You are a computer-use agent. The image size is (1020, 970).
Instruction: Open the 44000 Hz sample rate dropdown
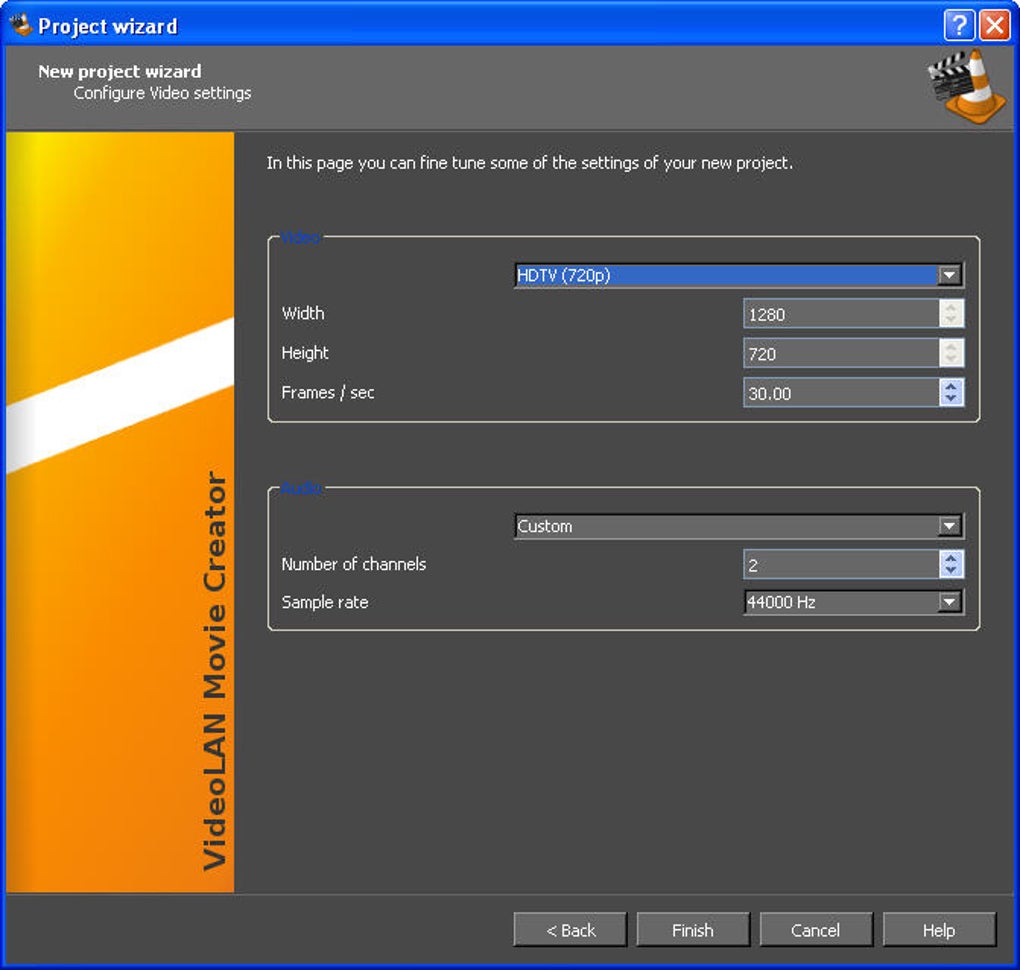[x=853, y=602]
